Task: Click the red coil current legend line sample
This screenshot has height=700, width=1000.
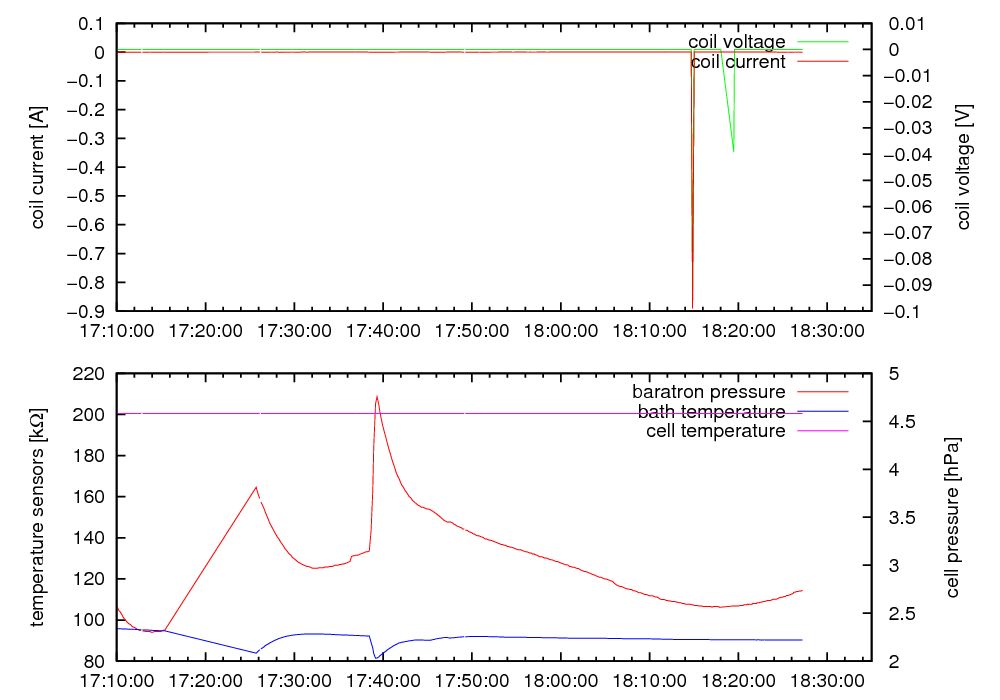Action: (x=821, y=62)
